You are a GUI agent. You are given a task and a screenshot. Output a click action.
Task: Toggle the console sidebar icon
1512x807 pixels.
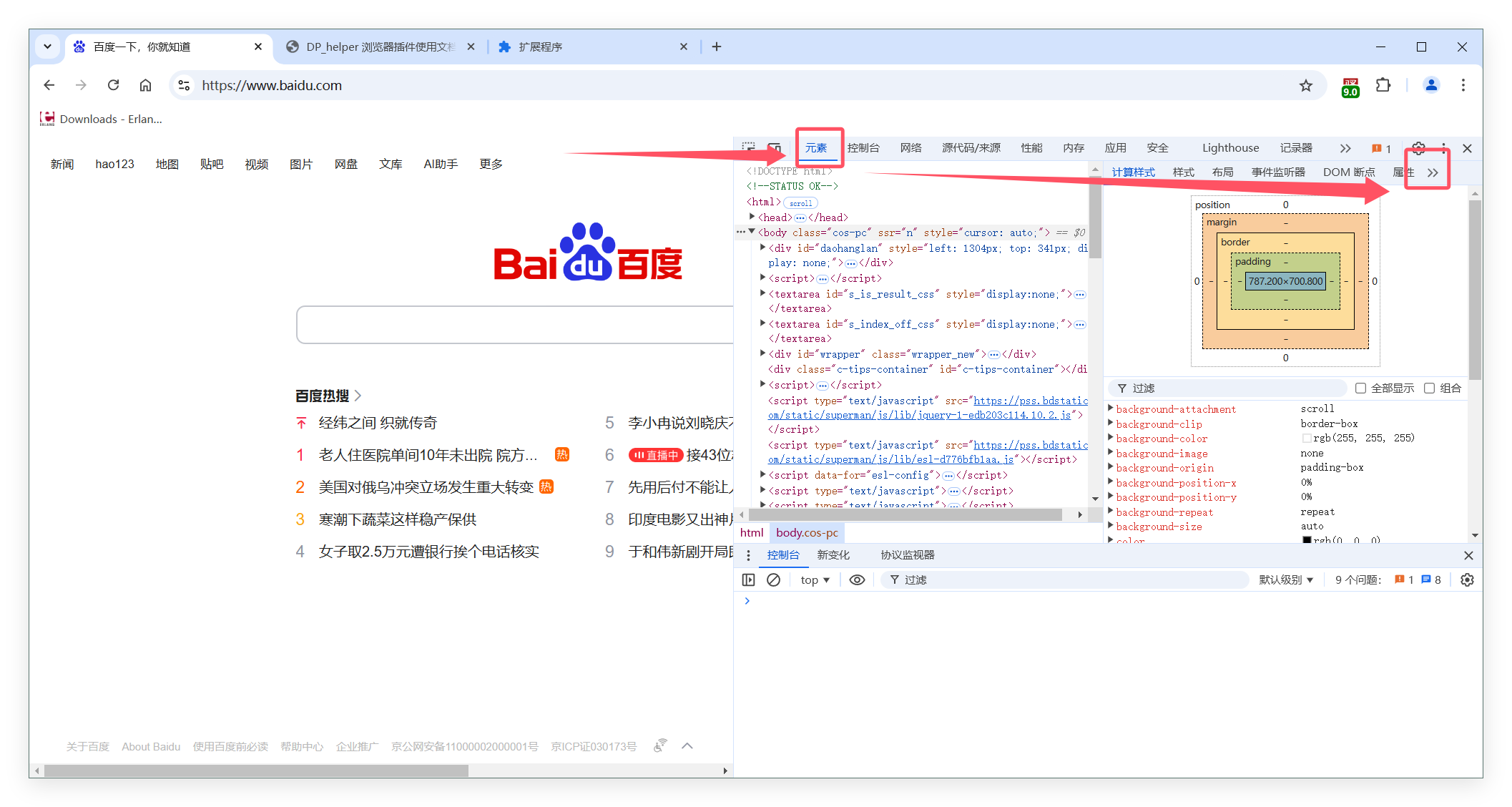tap(748, 580)
